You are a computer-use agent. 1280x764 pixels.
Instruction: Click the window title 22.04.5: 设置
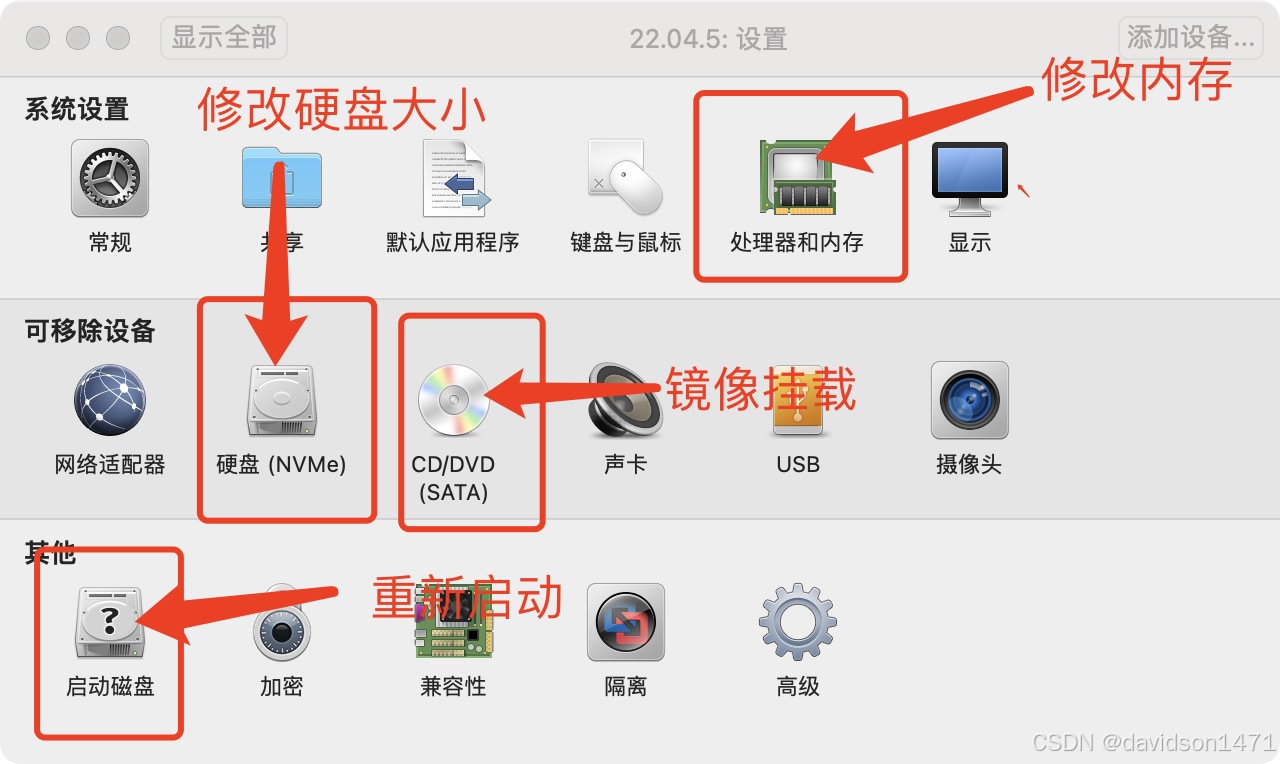pos(708,39)
